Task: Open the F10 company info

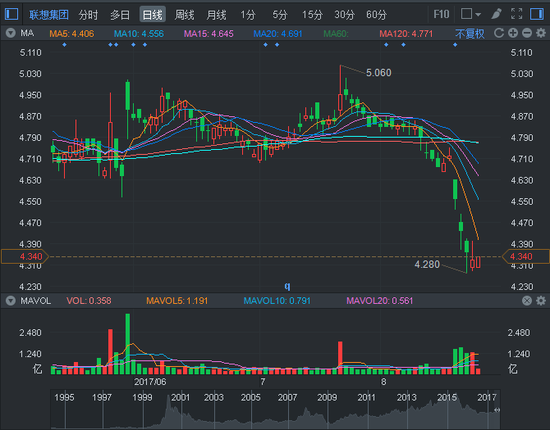Action: [441, 14]
